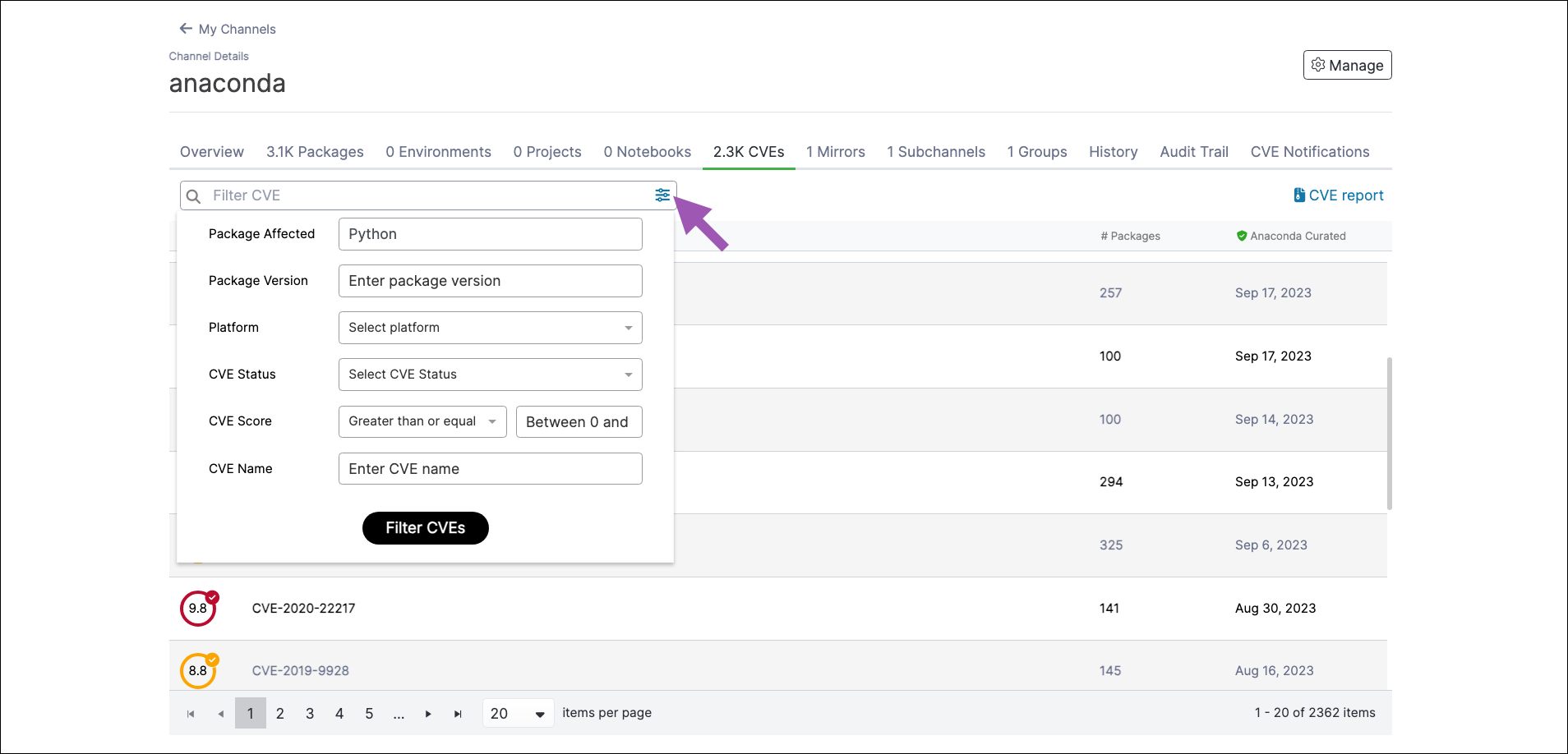The image size is (1568, 754).
Task: Click the Sep 6, 2023 date cell
Action: point(1271,545)
